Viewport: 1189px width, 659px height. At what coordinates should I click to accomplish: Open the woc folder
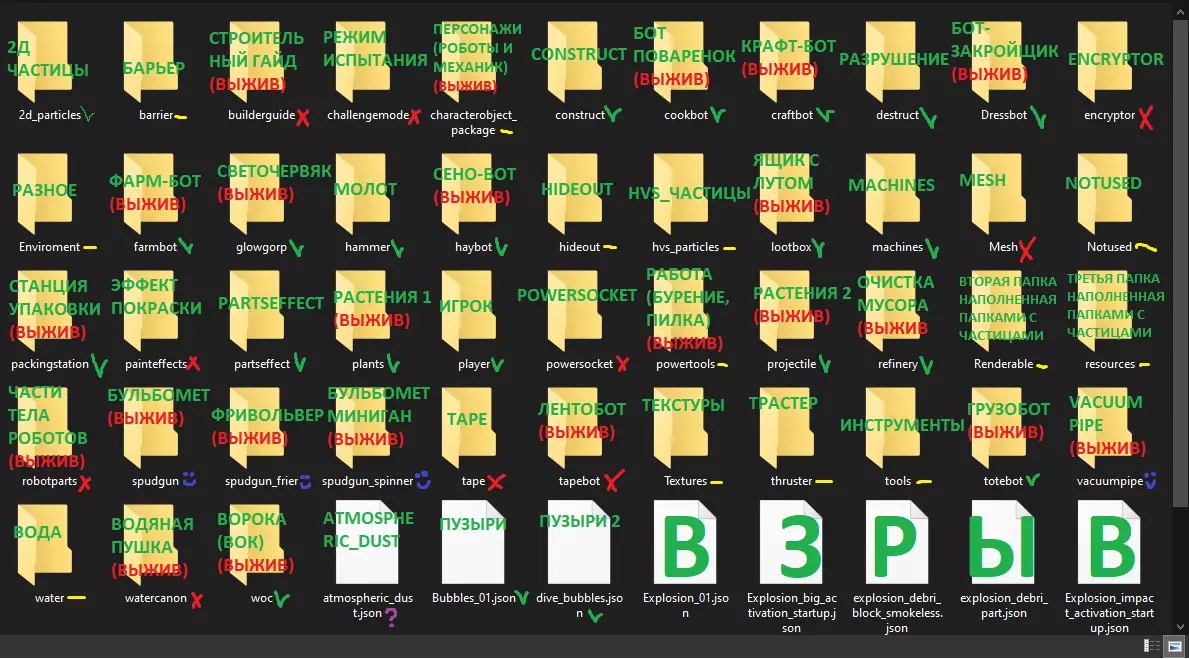coord(259,544)
